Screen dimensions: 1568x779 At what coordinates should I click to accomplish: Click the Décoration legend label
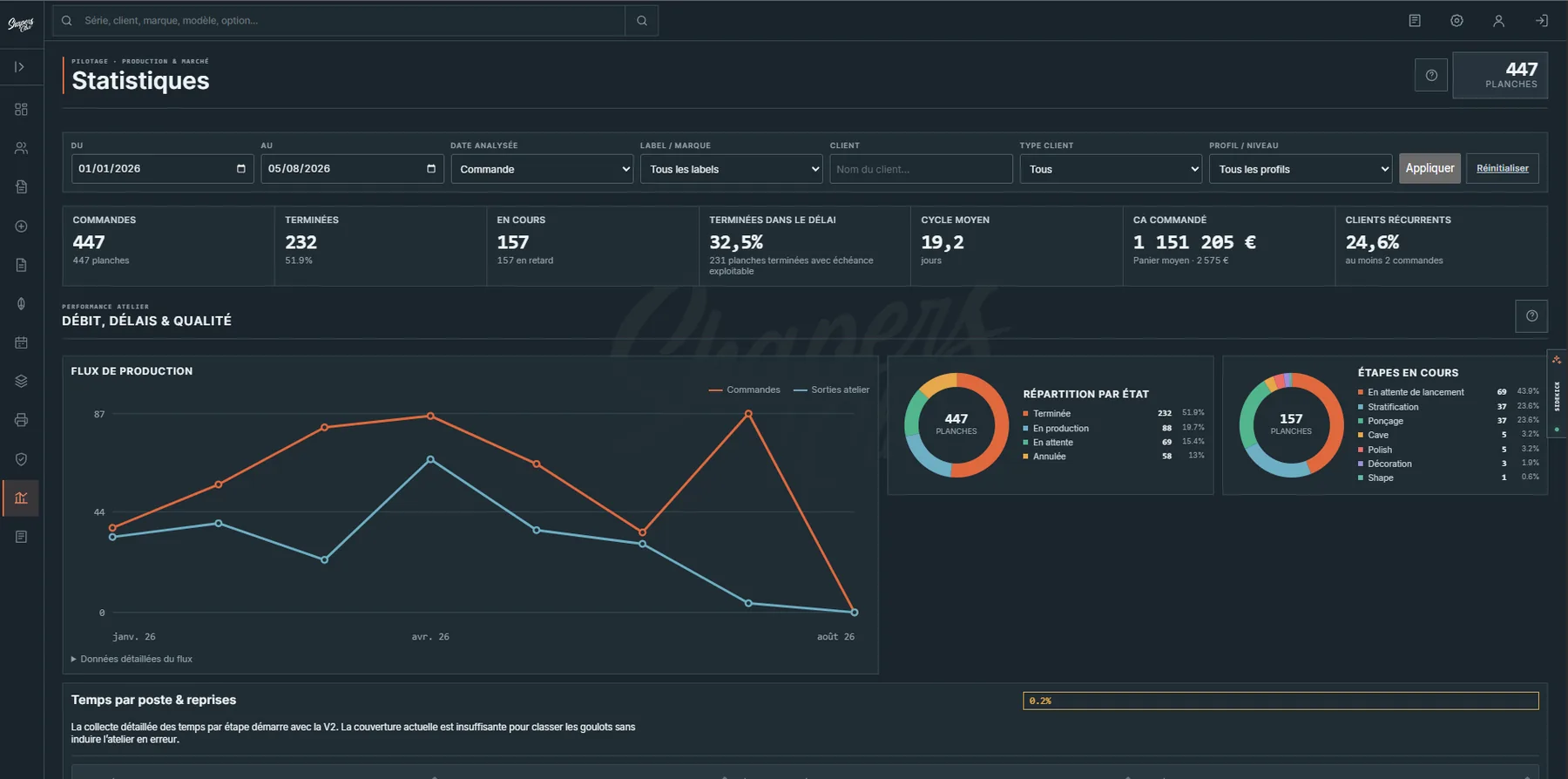click(x=1389, y=464)
